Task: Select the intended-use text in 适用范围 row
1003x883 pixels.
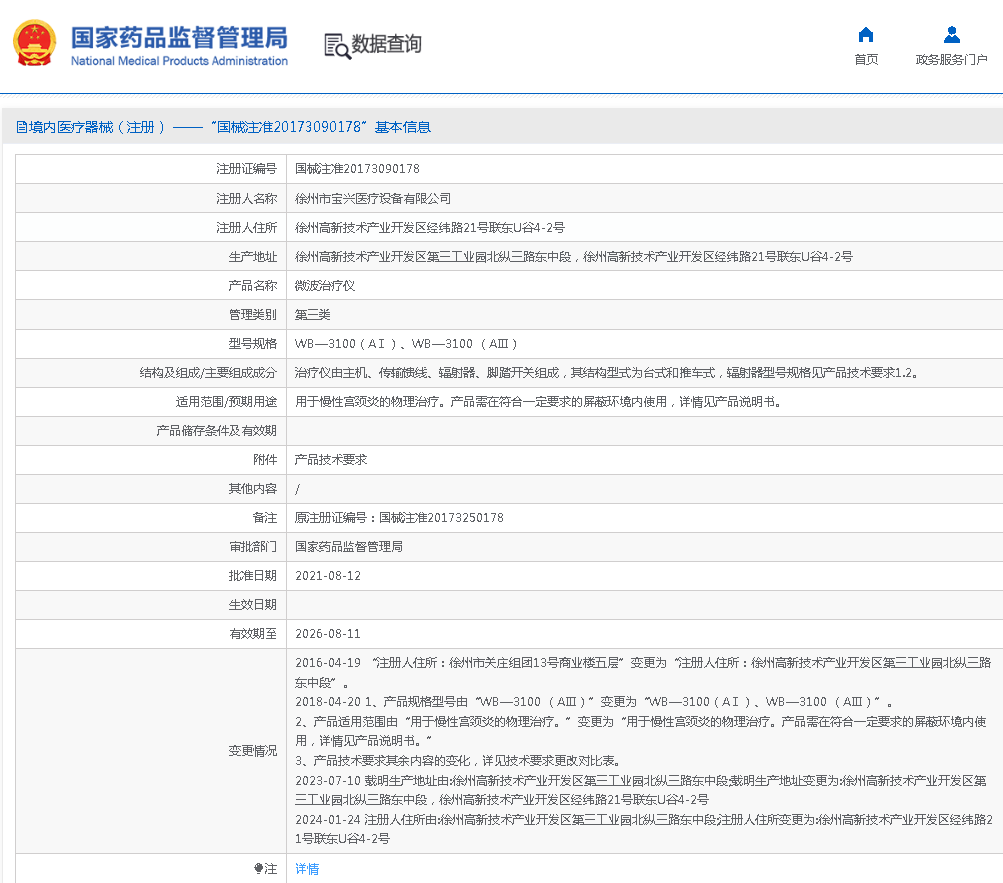Action: (x=538, y=402)
